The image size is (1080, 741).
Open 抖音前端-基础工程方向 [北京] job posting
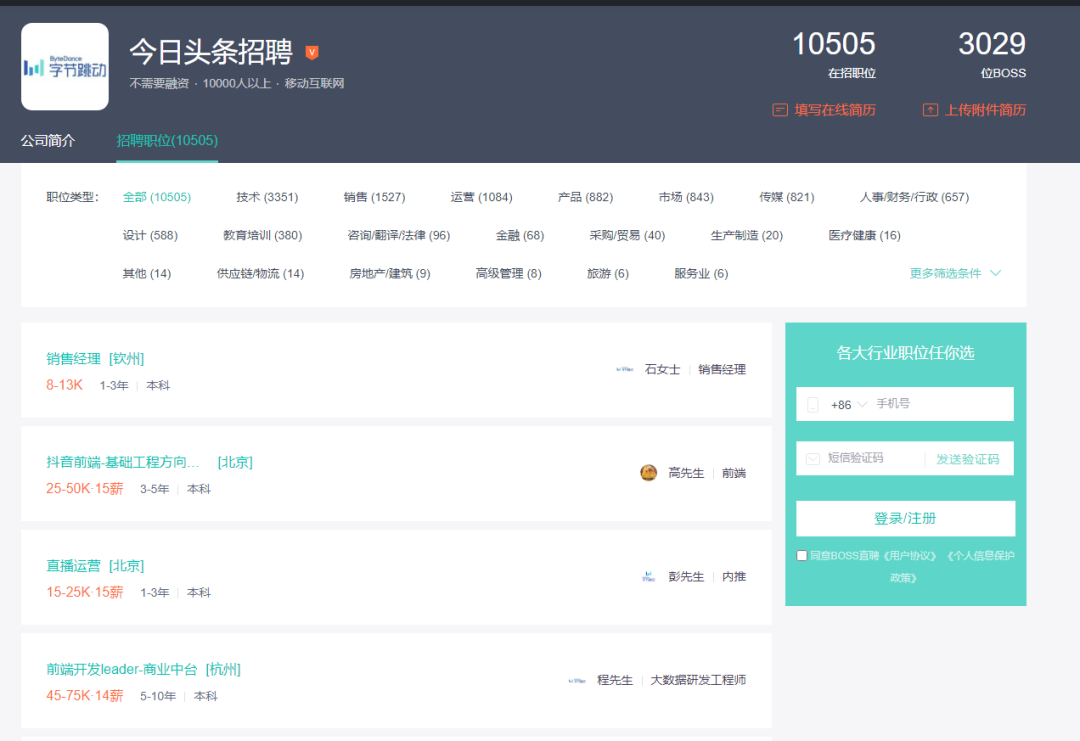click(149, 462)
